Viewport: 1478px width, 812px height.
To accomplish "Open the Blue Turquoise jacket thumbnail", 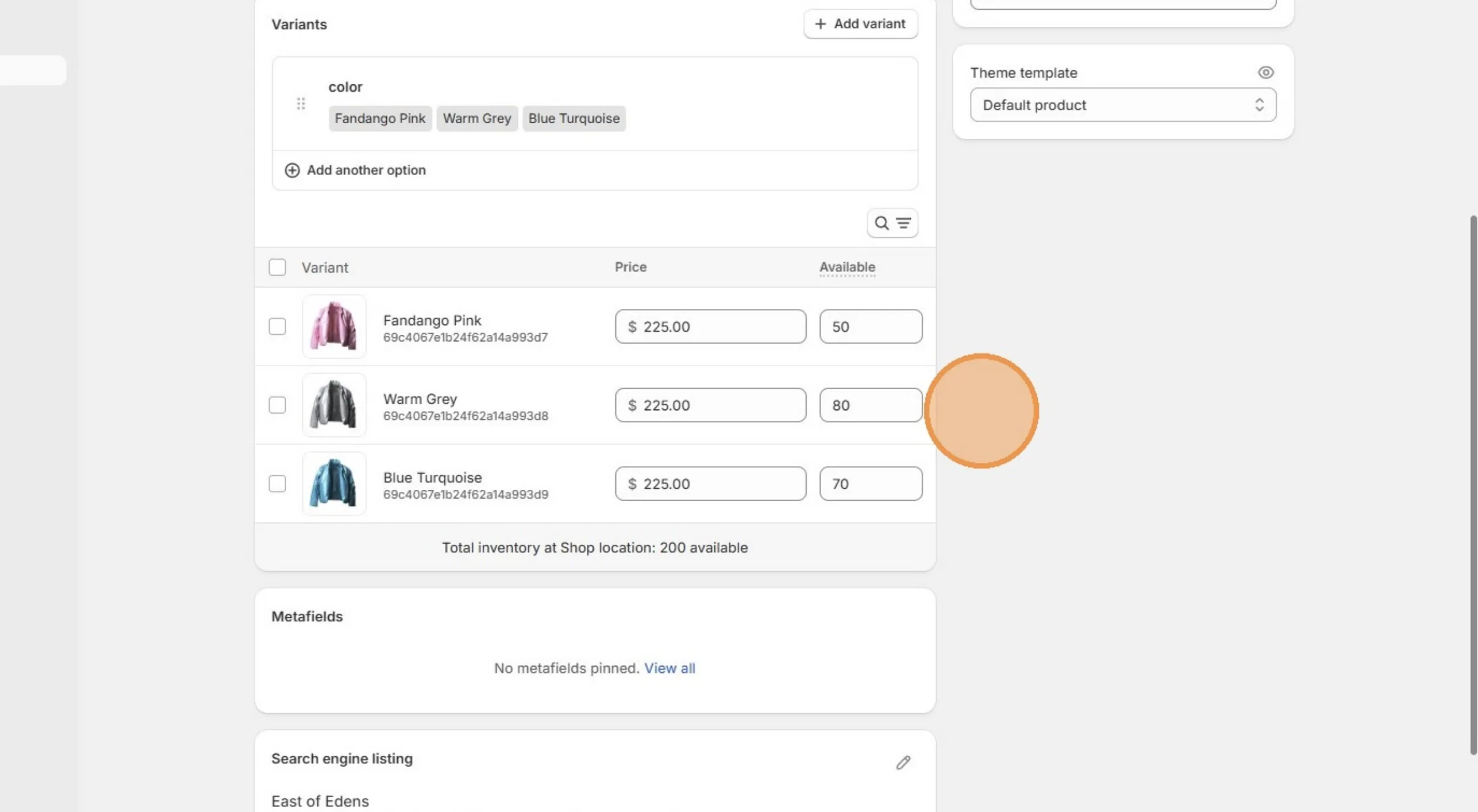I will point(334,484).
